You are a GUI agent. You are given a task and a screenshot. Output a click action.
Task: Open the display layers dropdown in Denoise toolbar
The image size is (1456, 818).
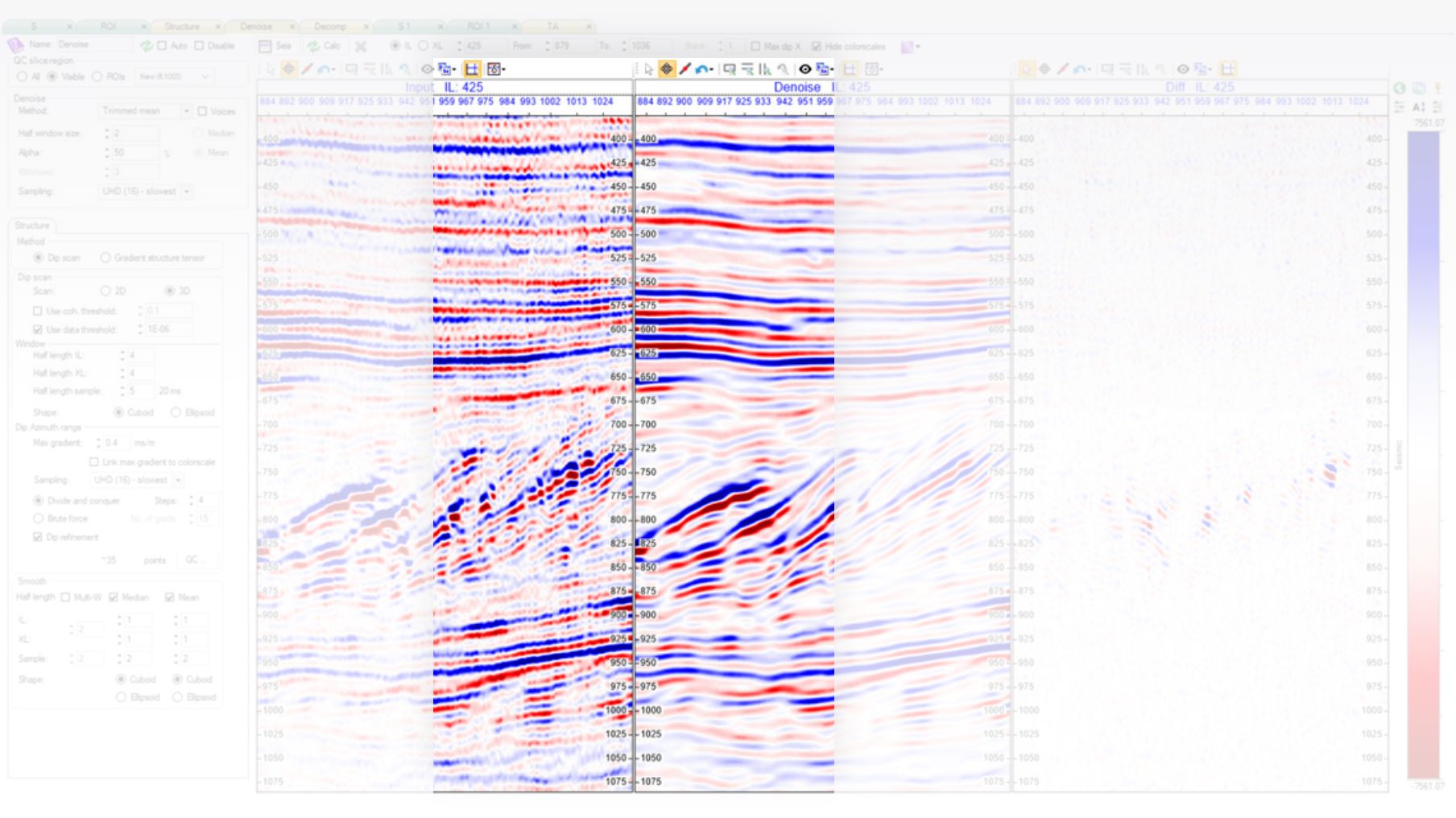coord(824,69)
